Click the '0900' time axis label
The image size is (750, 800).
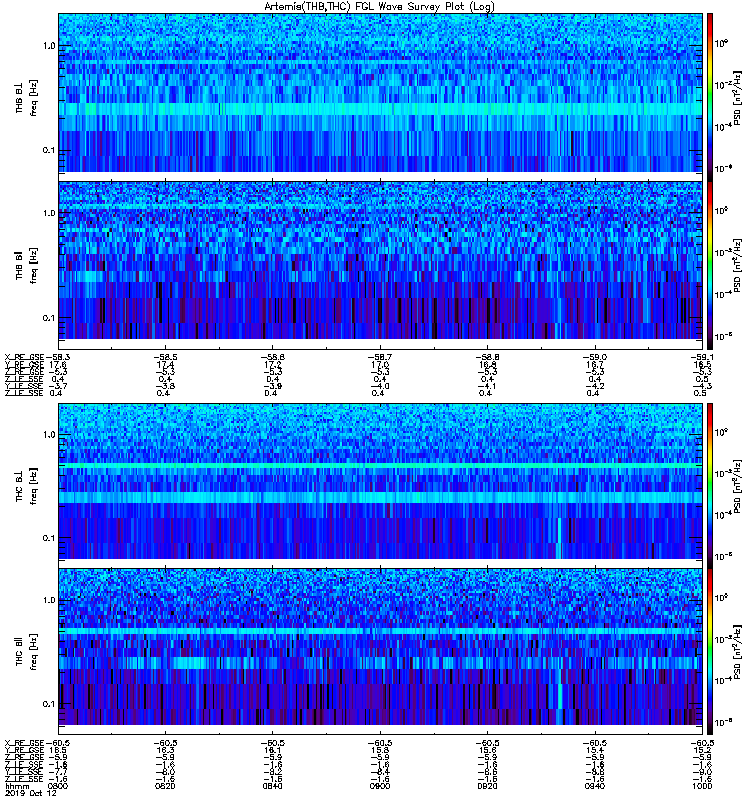click(380, 786)
